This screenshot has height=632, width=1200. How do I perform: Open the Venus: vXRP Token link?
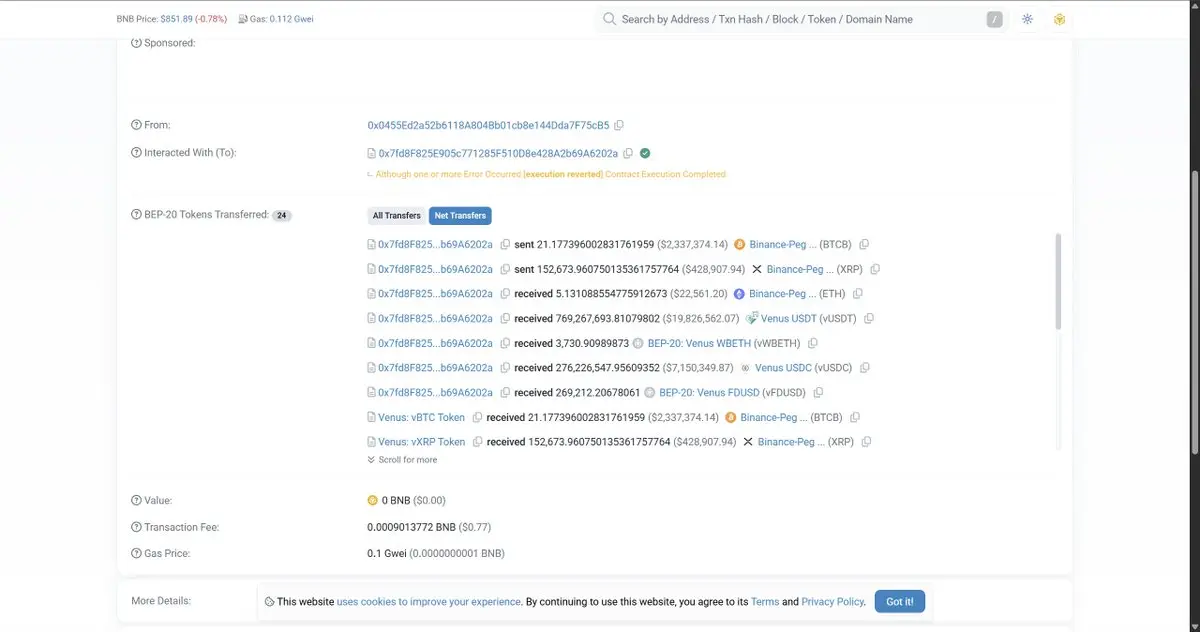point(421,442)
